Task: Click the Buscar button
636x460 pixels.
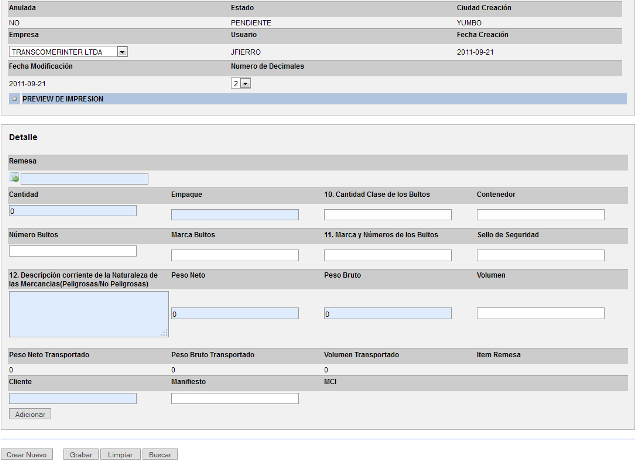Action: [x=159, y=454]
